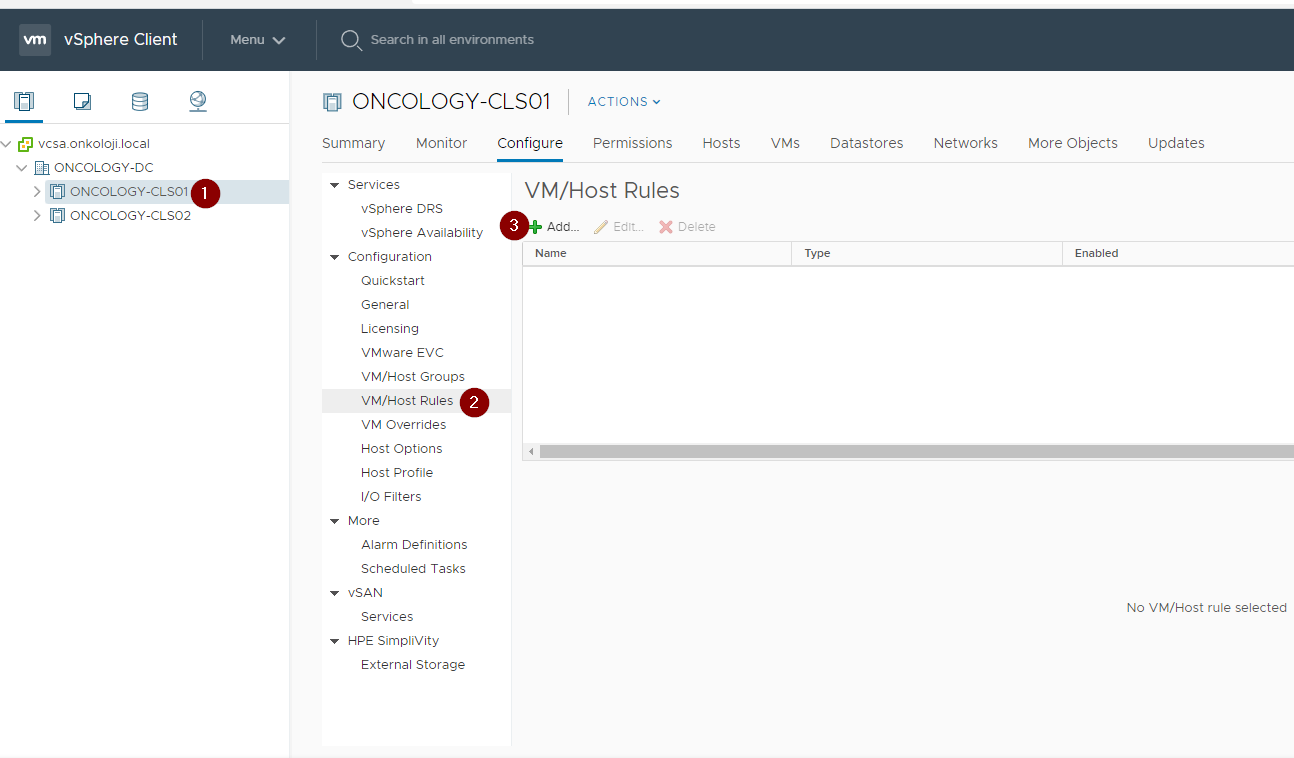Collapse the vSAN section

pyautogui.click(x=335, y=593)
